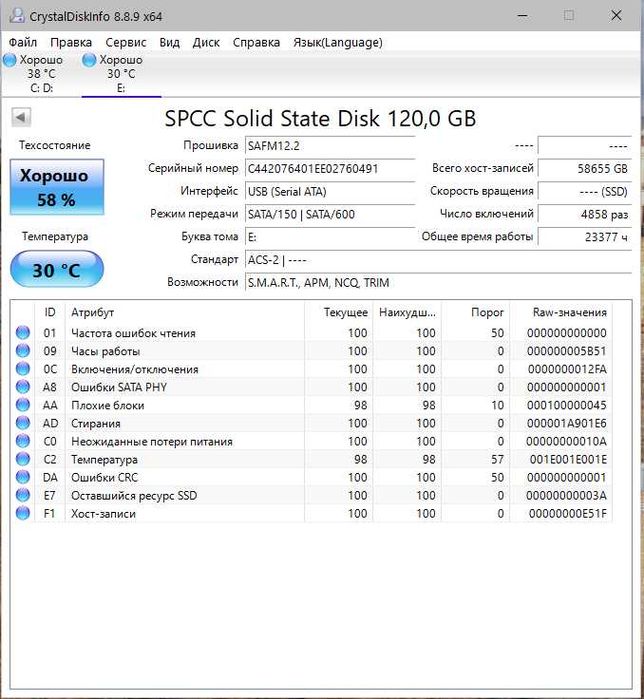
Task: Open the Язык(Language) menu
Action: pyautogui.click(x=338, y=42)
